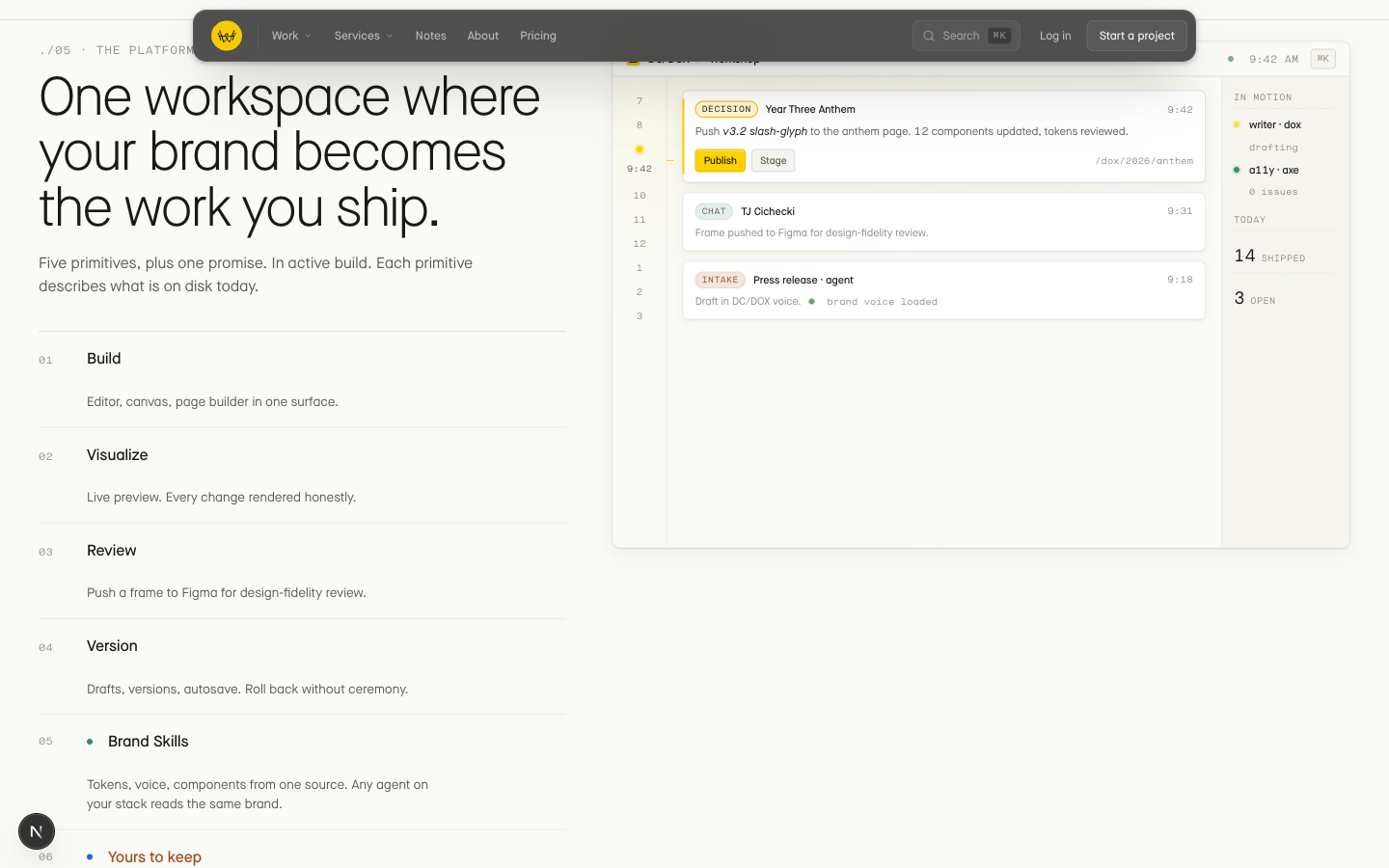This screenshot has height=868, width=1389.
Task: Click the Start a project button
Action: pyautogui.click(x=1137, y=36)
